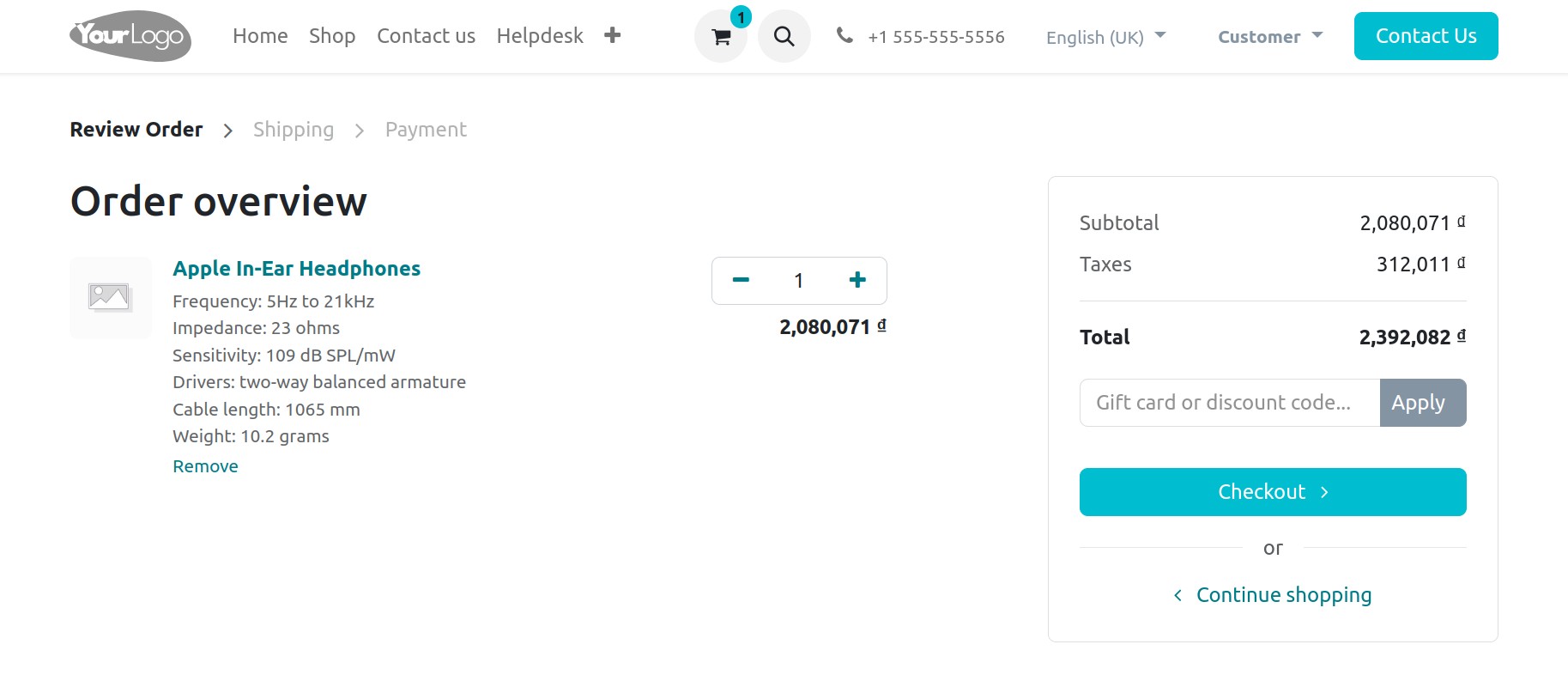Click the quantity value field
Screen dimensions: 1568x693
click(x=799, y=281)
